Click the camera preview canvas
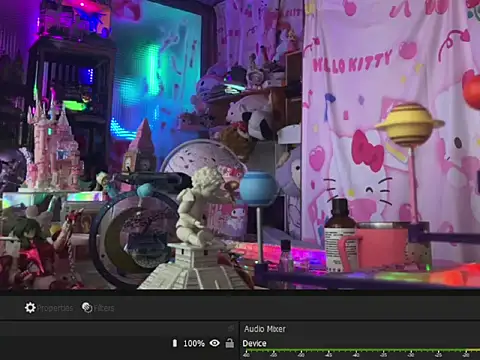Viewport: 480px width, 360px height. click(x=240, y=144)
